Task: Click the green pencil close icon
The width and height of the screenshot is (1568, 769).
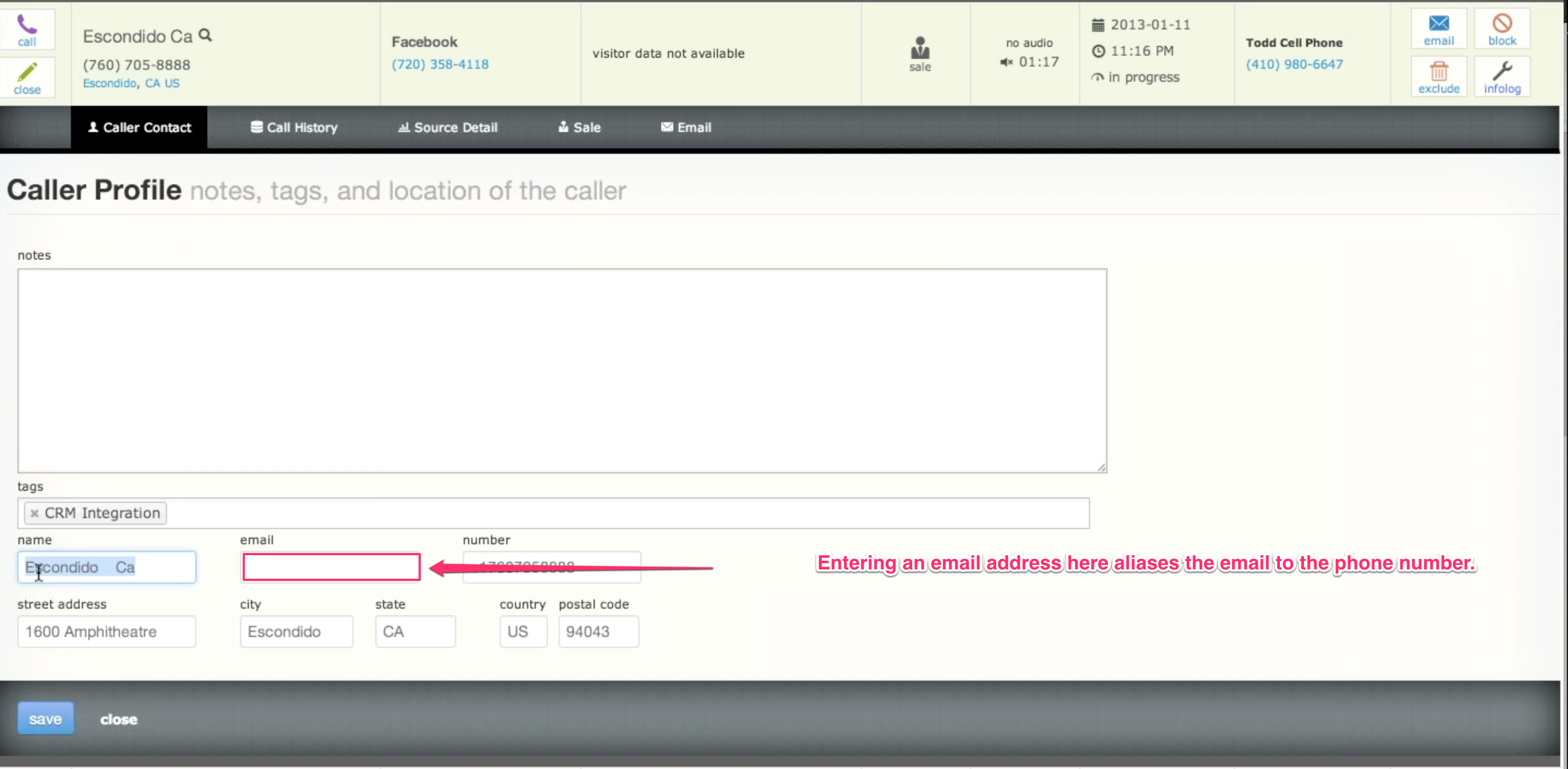Action: [27, 73]
